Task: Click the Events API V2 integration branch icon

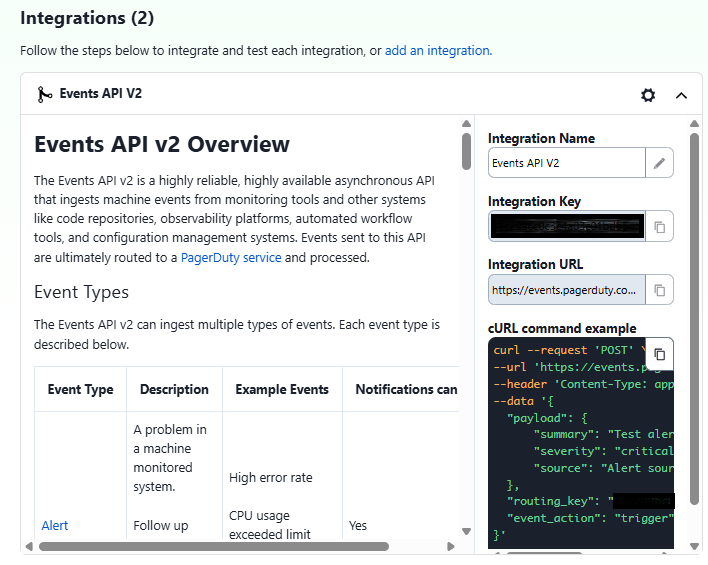Action: coord(44,94)
